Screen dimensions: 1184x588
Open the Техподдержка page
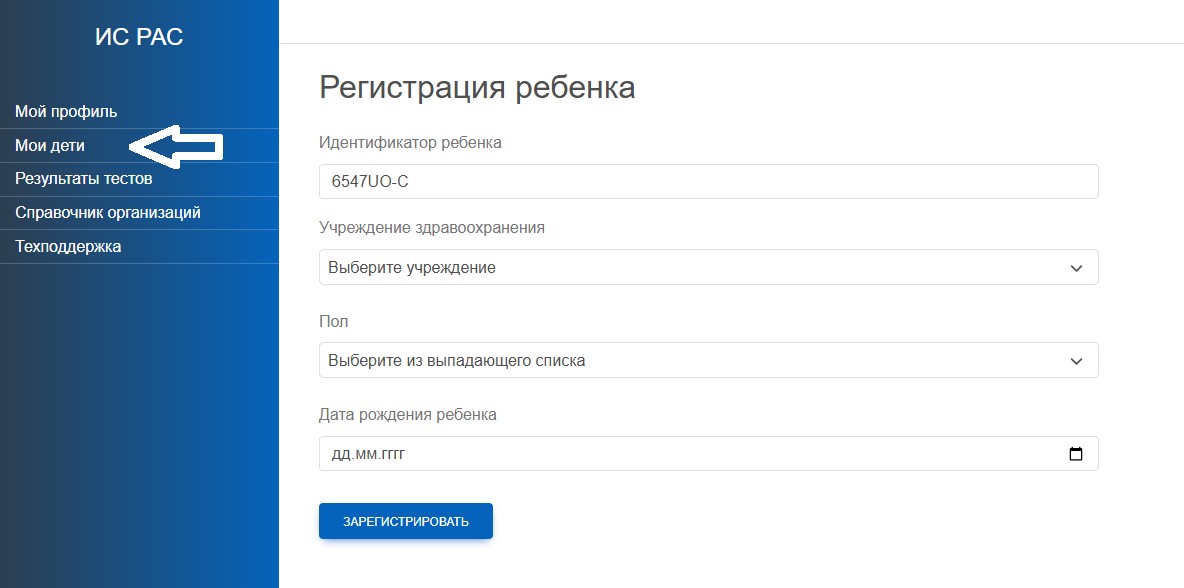pyautogui.click(x=68, y=246)
